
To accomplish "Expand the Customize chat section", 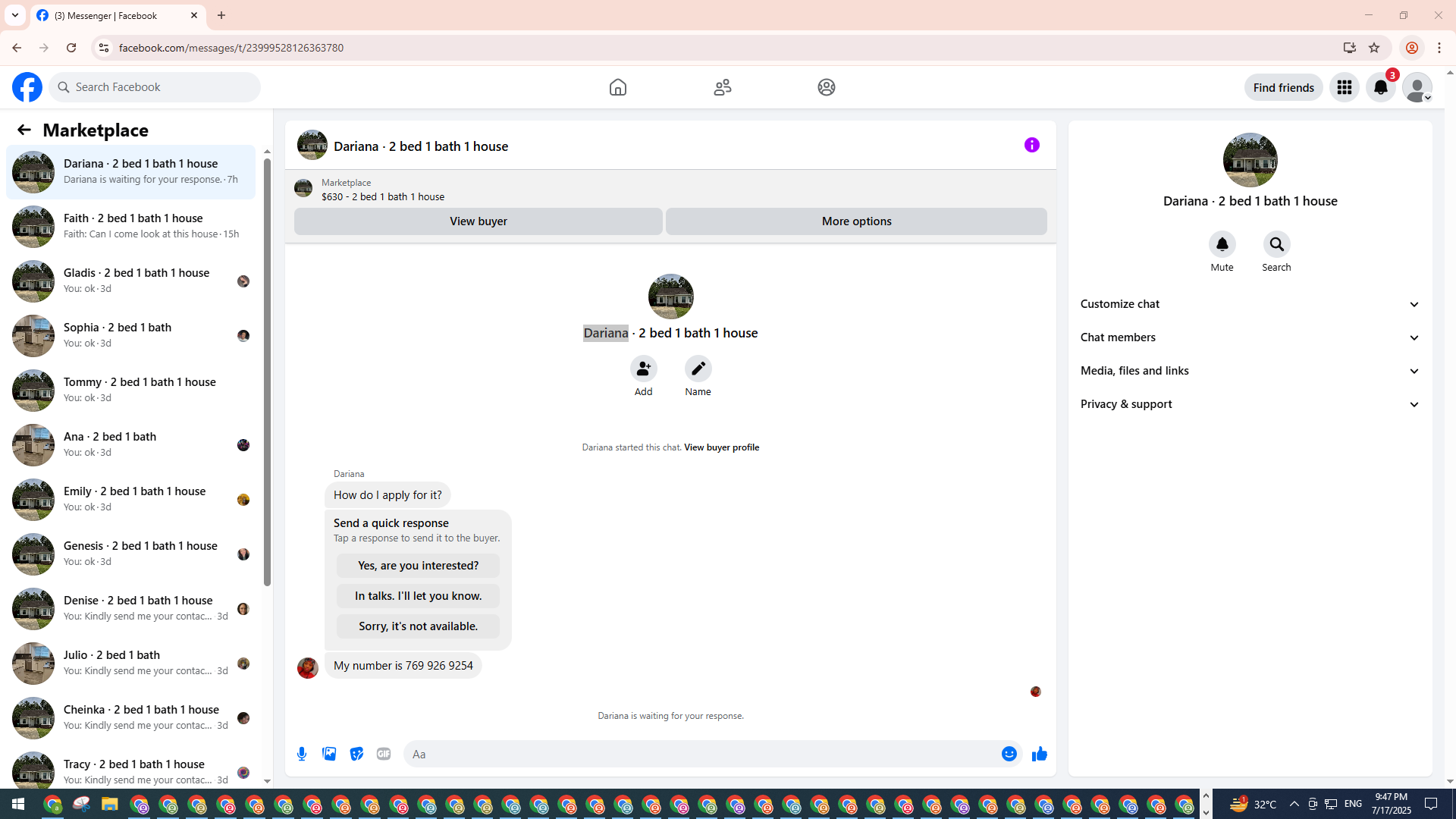I will tap(1250, 304).
